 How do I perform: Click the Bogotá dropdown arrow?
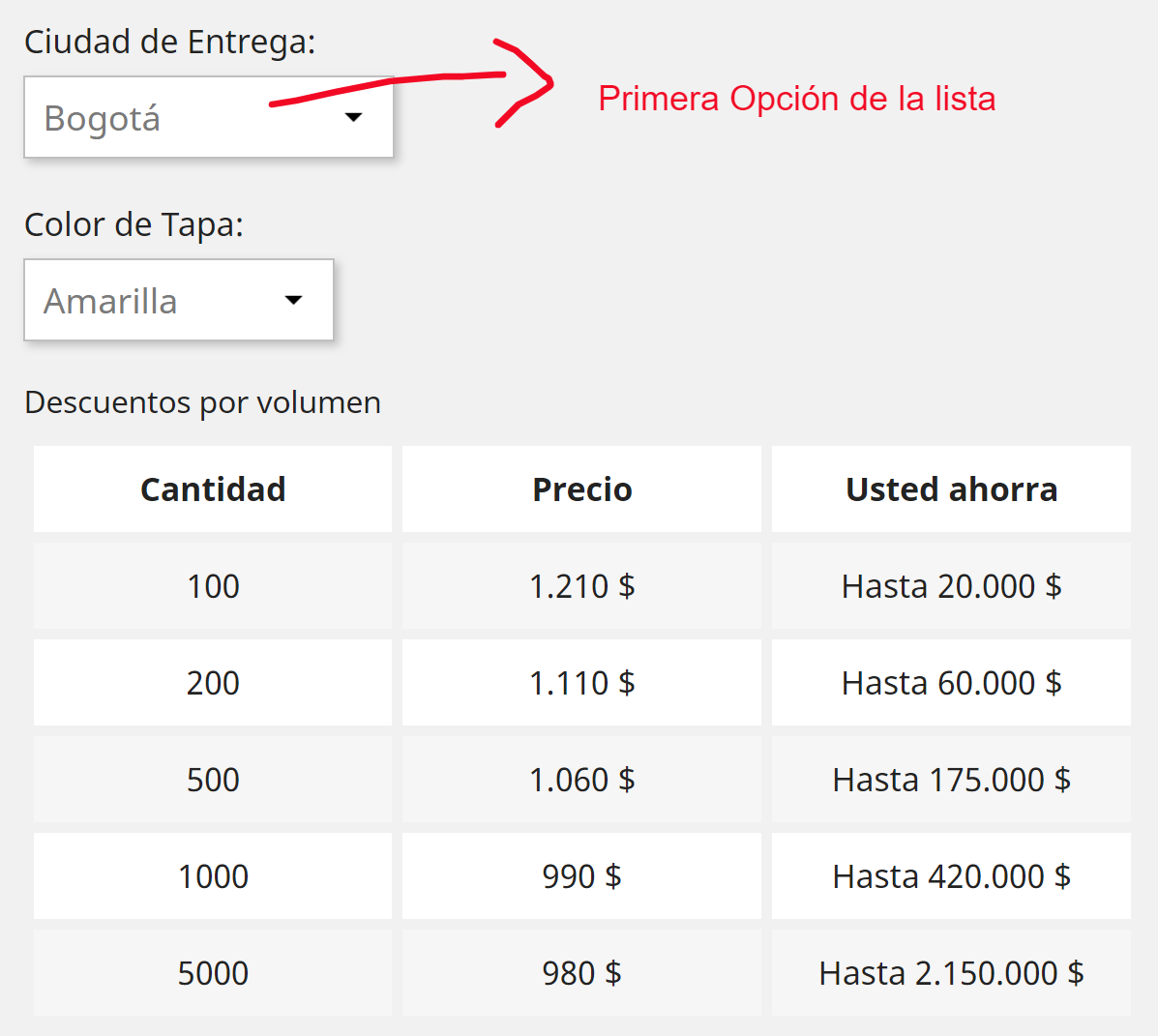(354, 117)
